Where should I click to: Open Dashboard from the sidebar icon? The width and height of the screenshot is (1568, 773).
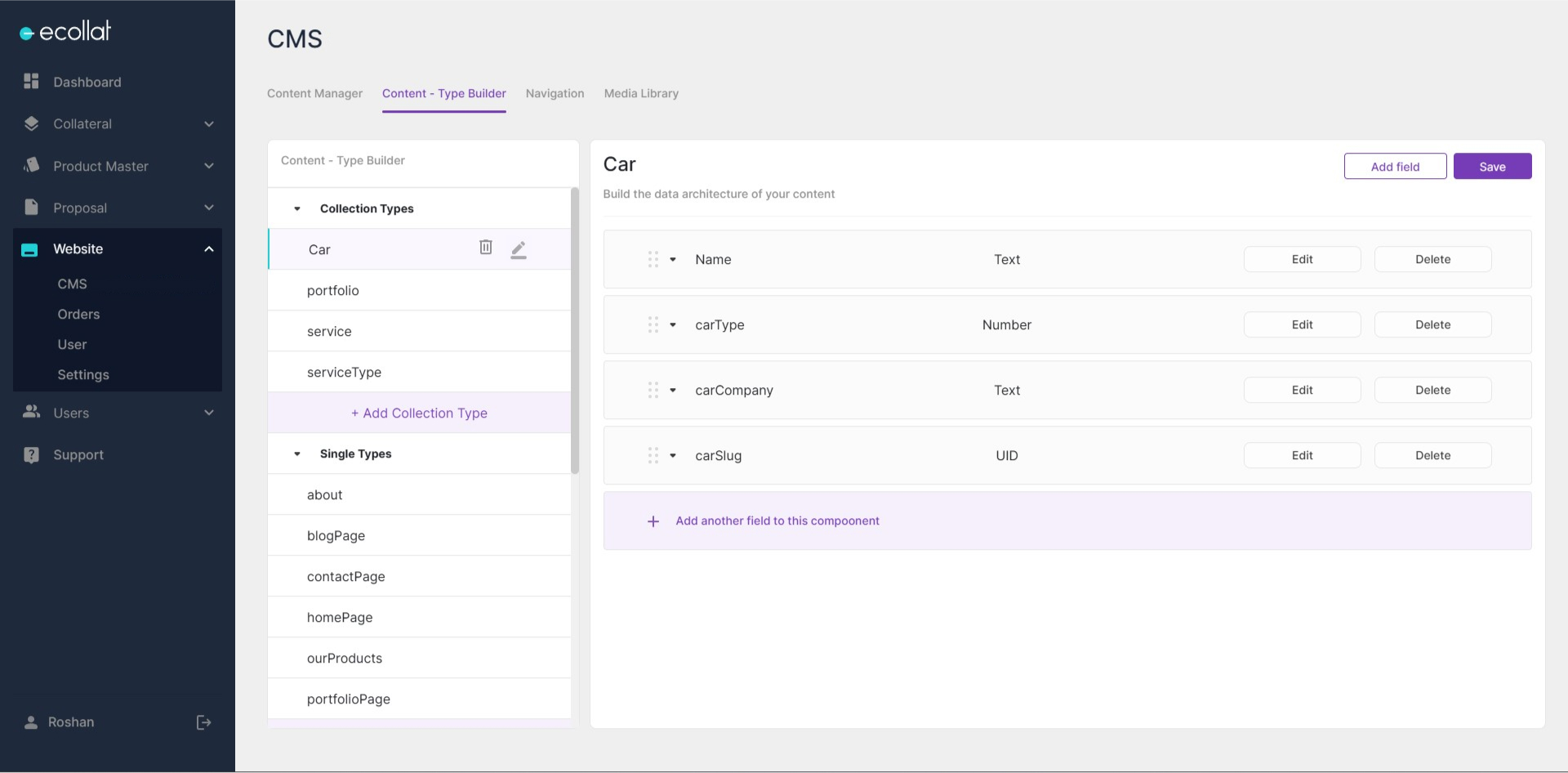(x=32, y=82)
